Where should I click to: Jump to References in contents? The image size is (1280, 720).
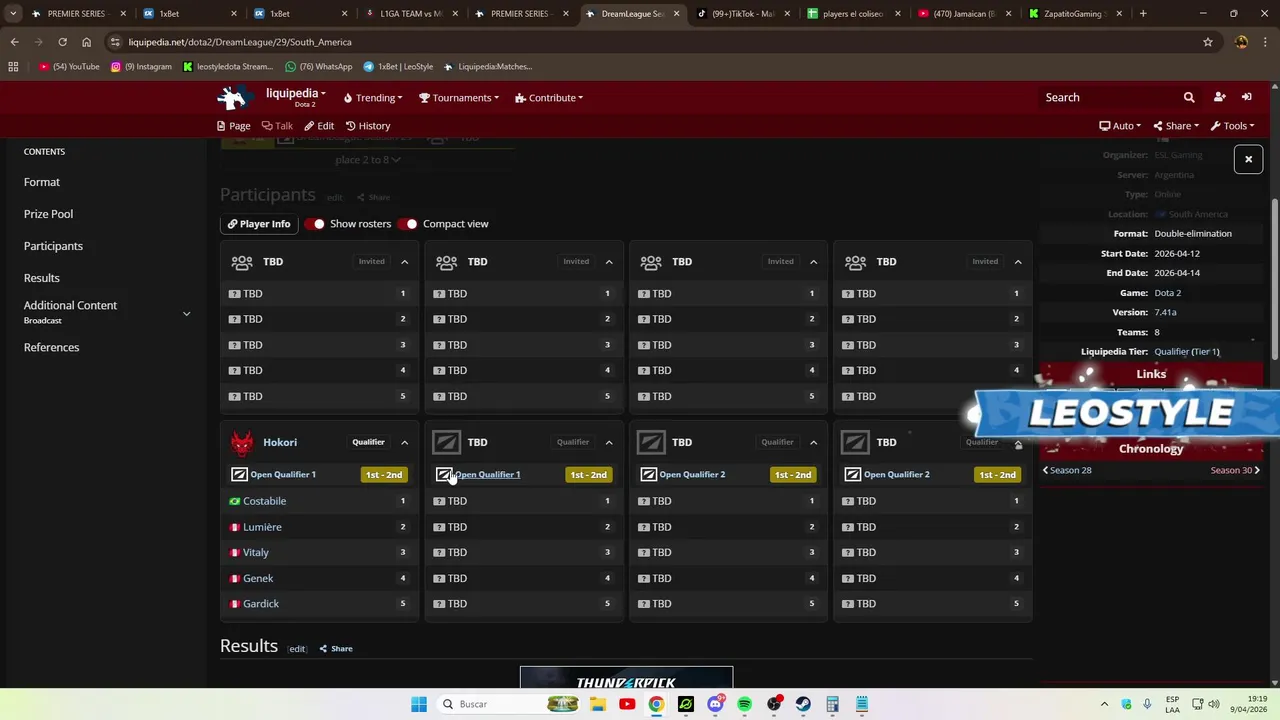pos(51,347)
